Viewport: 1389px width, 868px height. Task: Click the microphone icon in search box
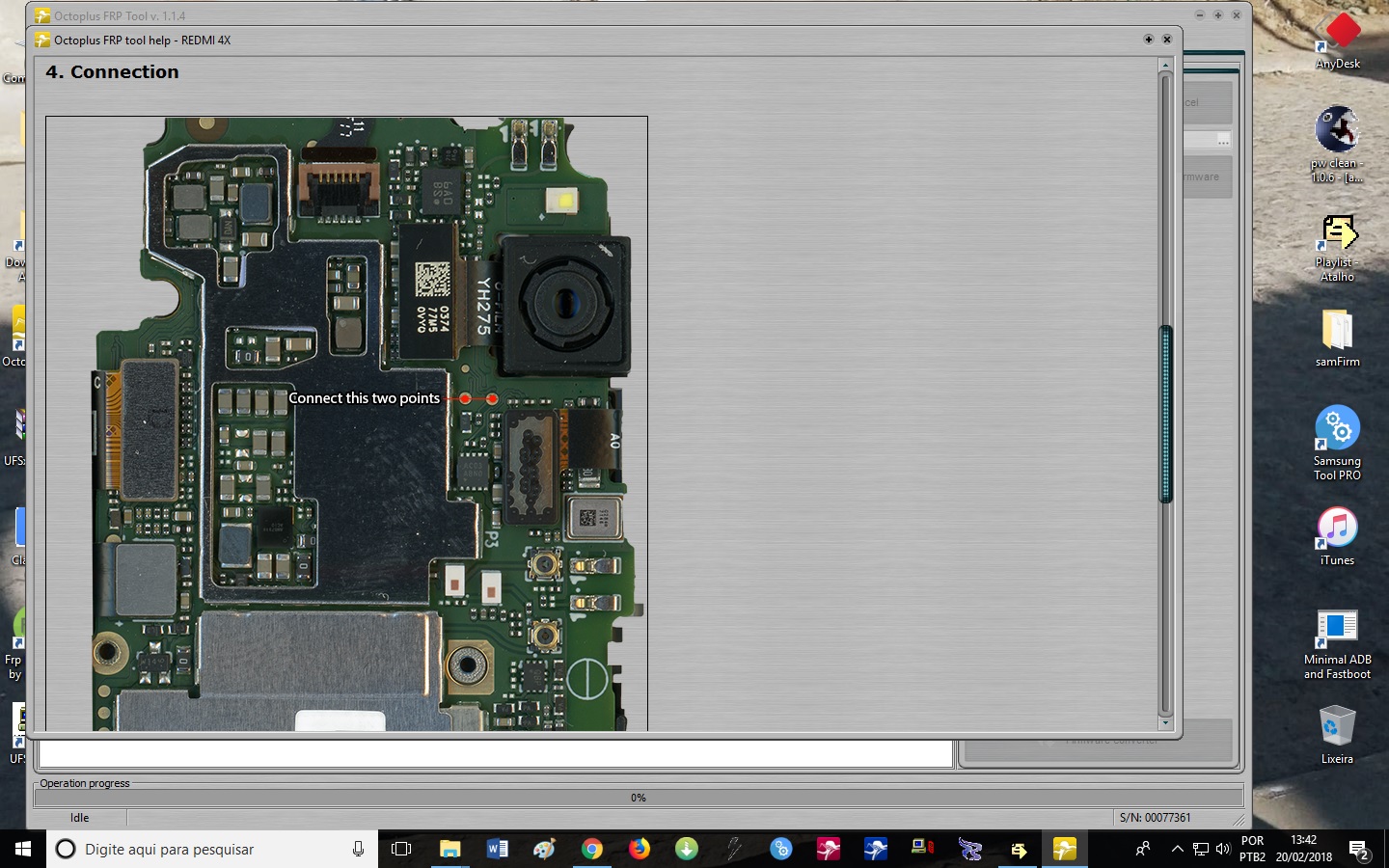358,849
